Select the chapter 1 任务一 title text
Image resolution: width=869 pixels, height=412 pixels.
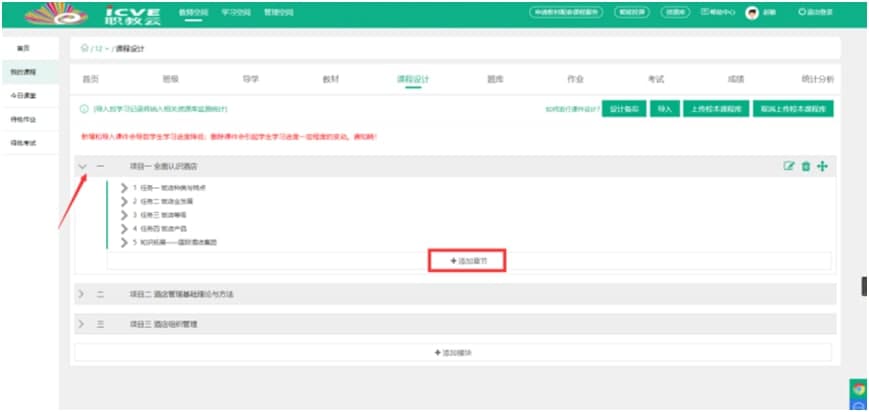(x=173, y=187)
